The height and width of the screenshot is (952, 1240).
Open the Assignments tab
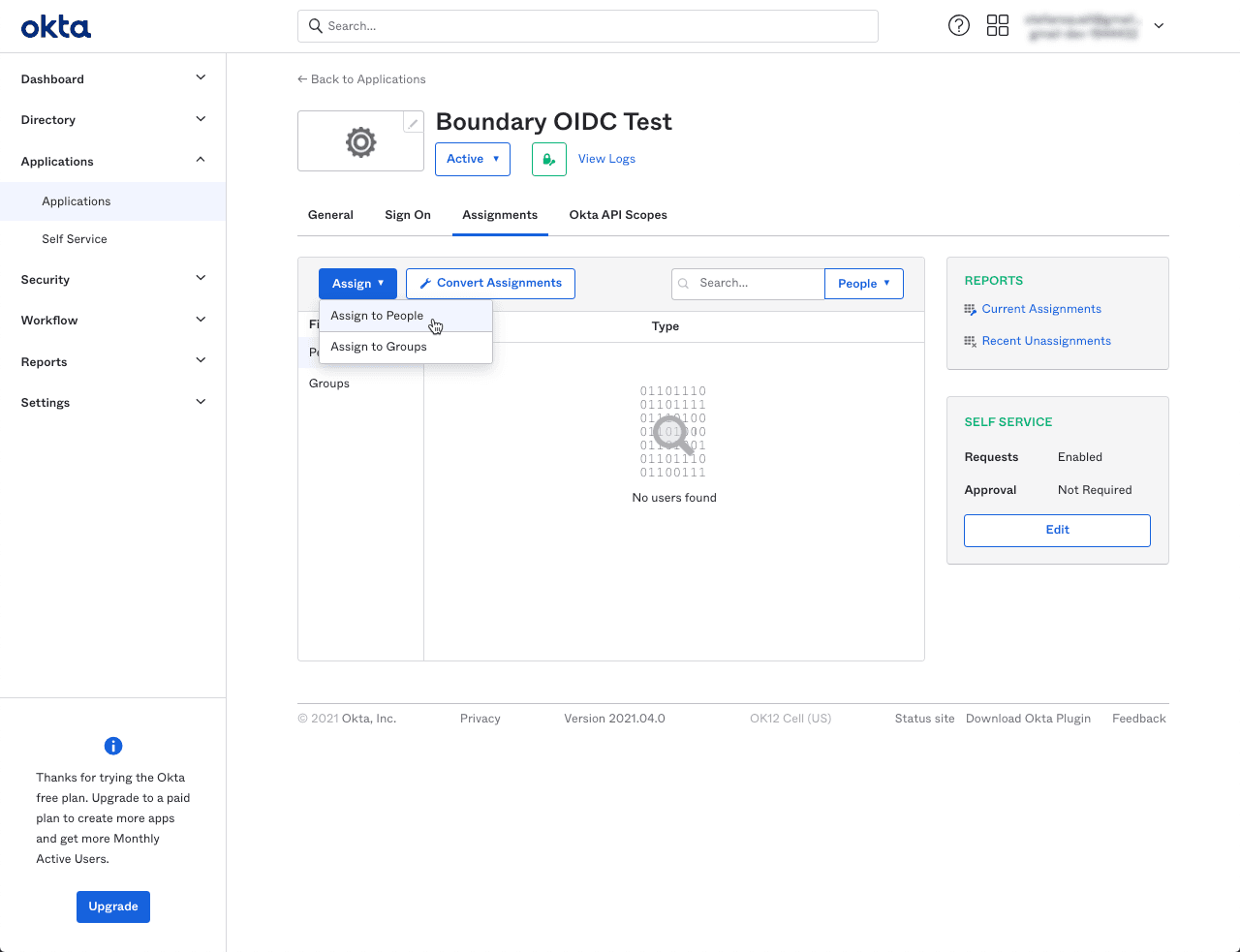[500, 215]
